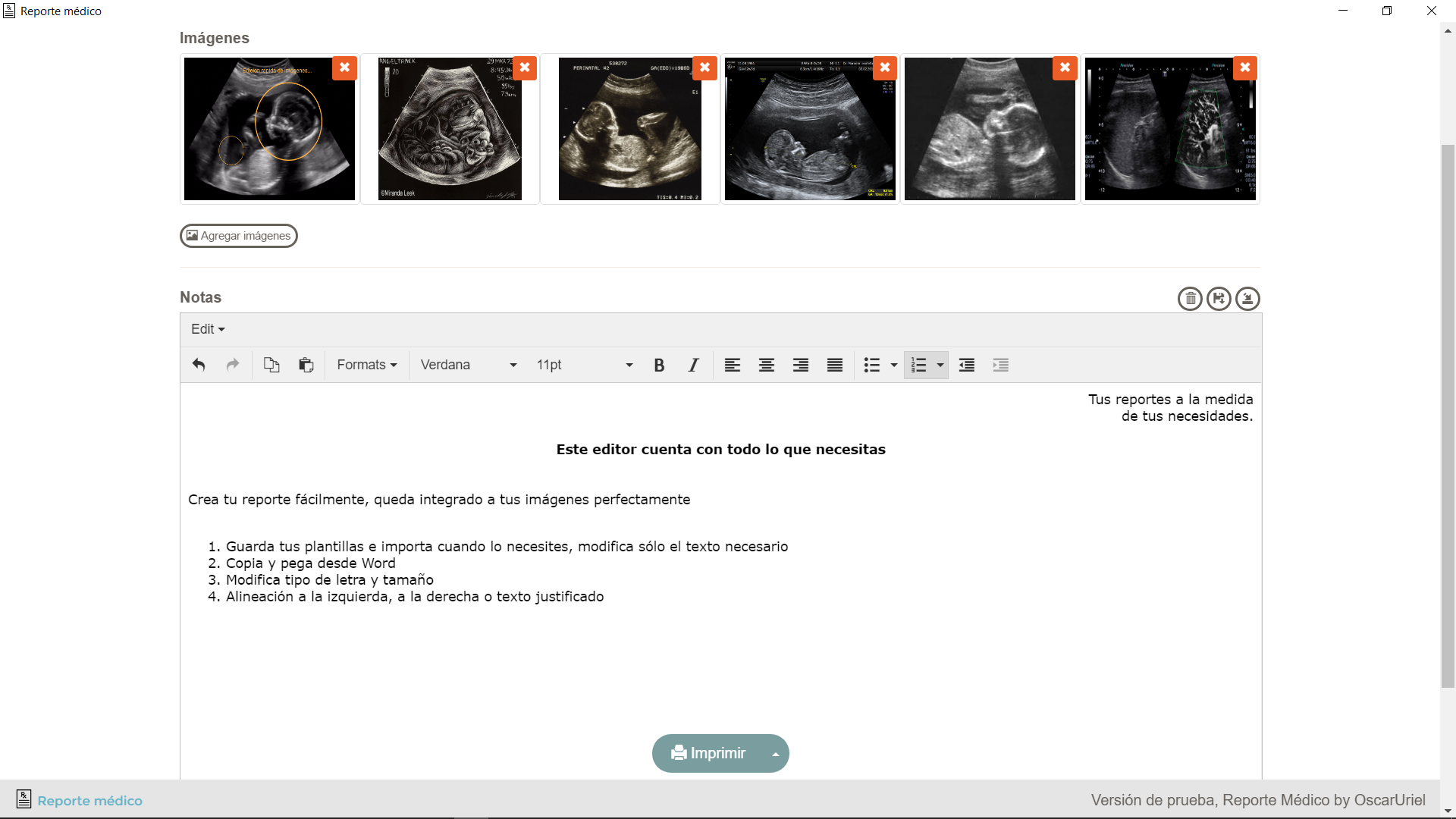The image size is (1456, 819).
Task: Click the save template floppy icon
Action: [1219, 299]
